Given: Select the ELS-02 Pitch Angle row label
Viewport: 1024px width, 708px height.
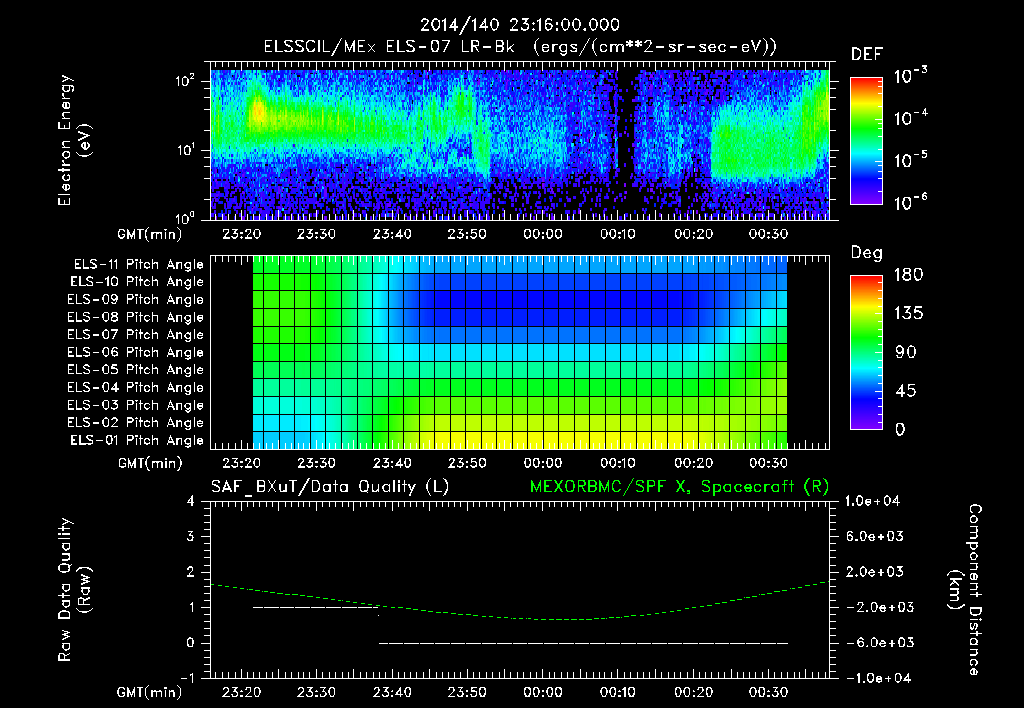Looking at the screenshot, I should tap(136, 423).
